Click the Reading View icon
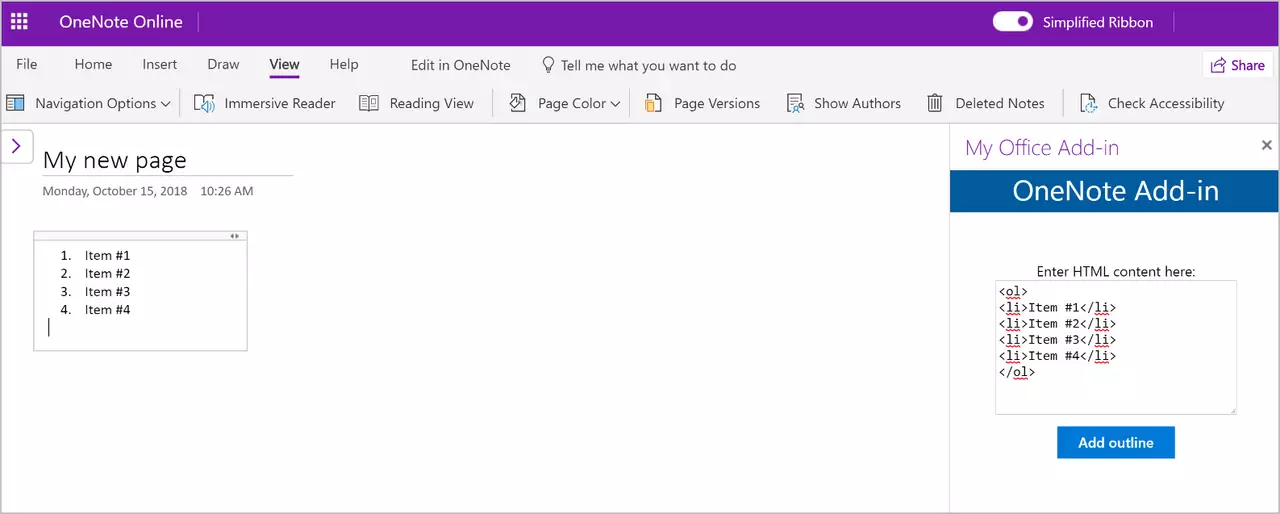1280x514 pixels. click(369, 103)
